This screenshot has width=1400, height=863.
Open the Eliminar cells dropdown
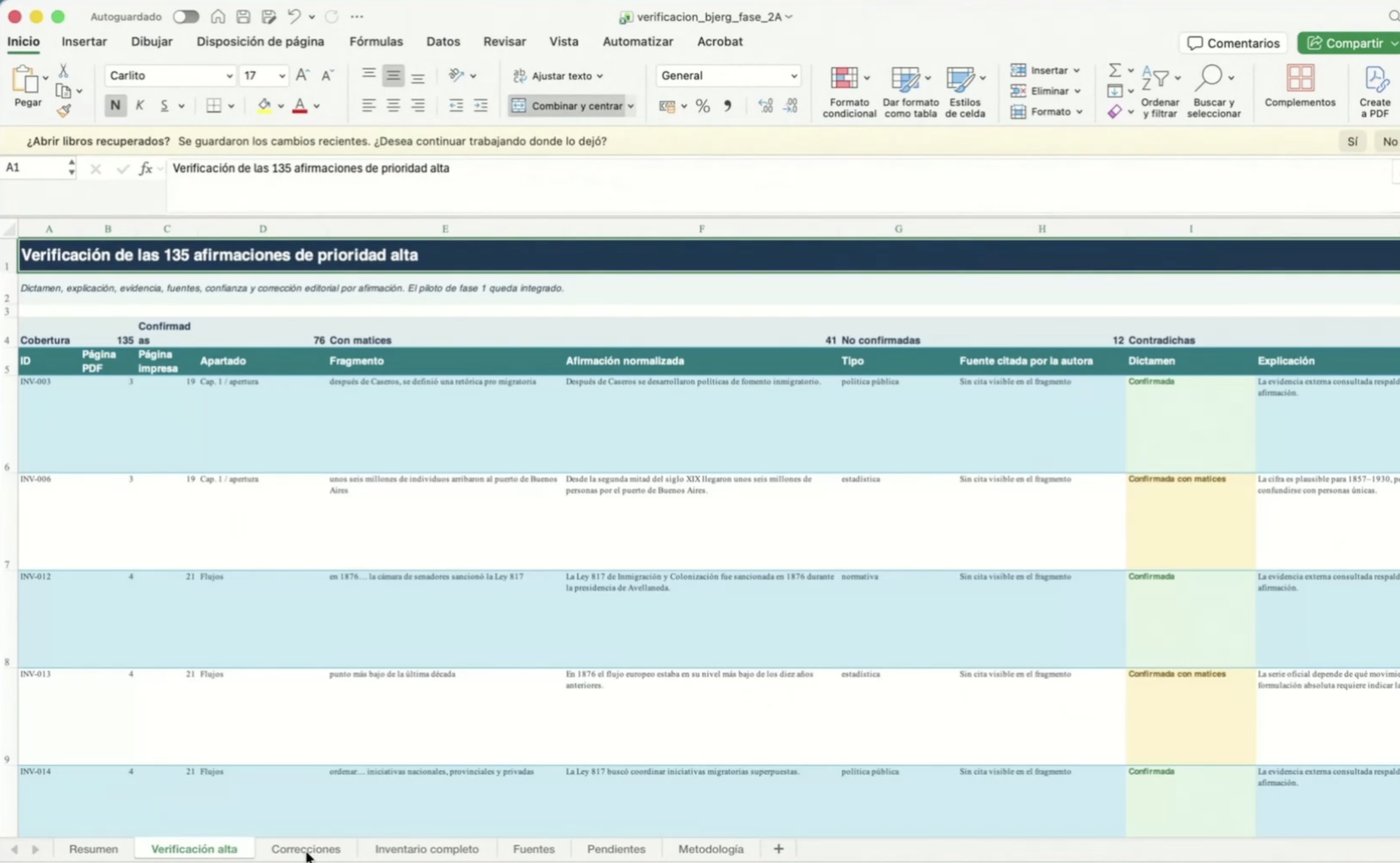coord(1045,91)
